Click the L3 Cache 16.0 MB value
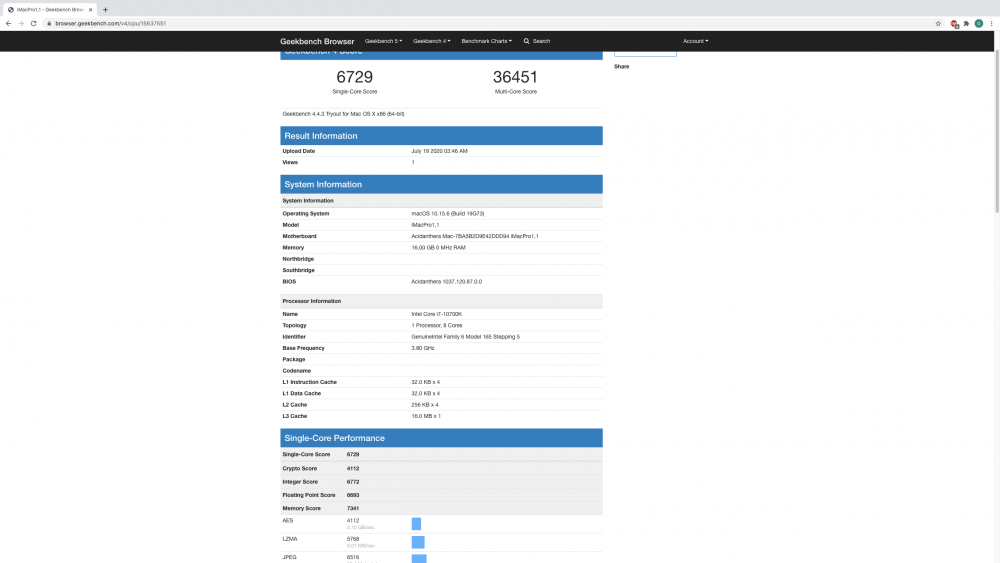 (x=426, y=416)
